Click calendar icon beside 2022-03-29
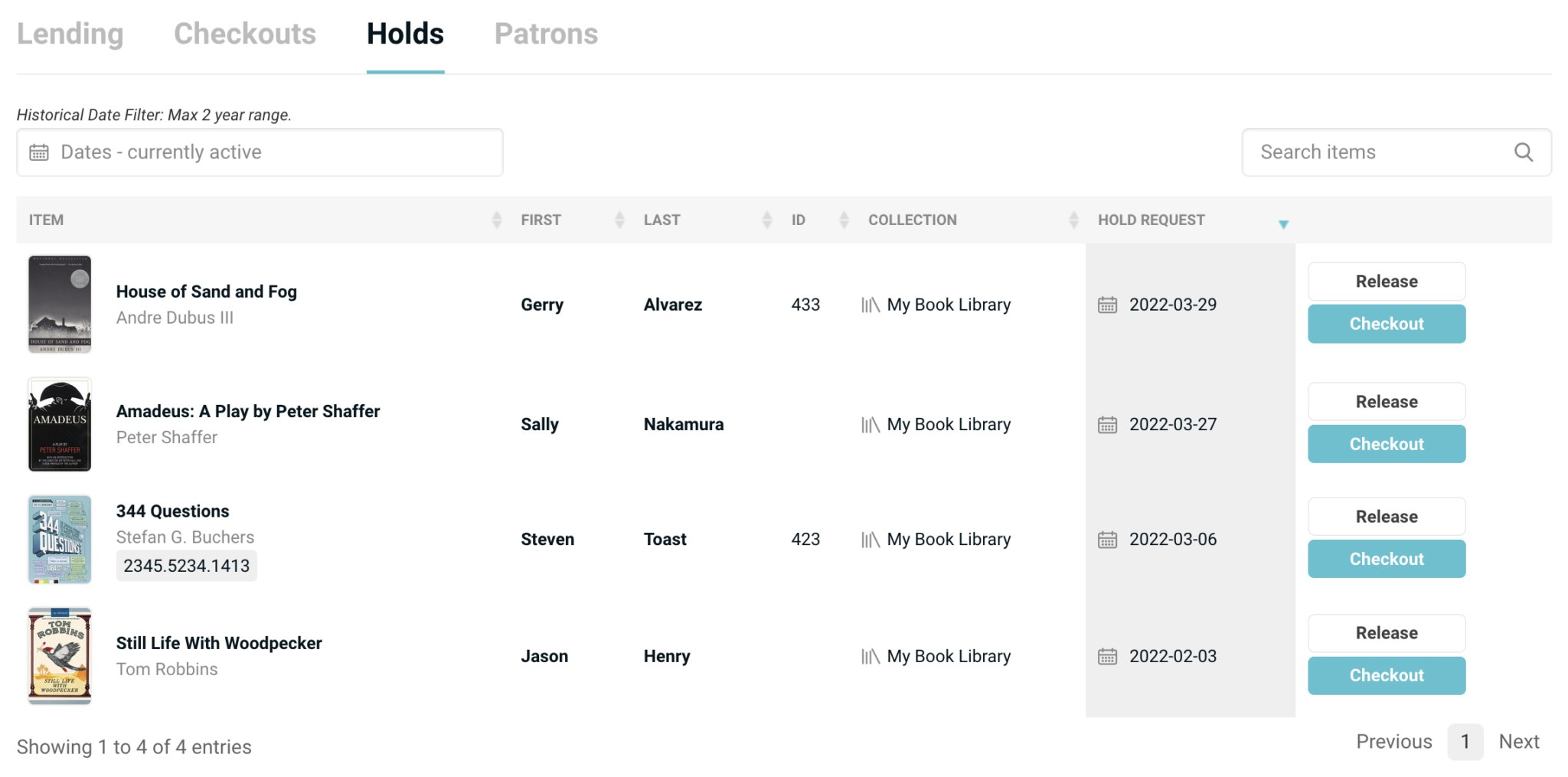This screenshot has height=777, width=1568. (1107, 305)
